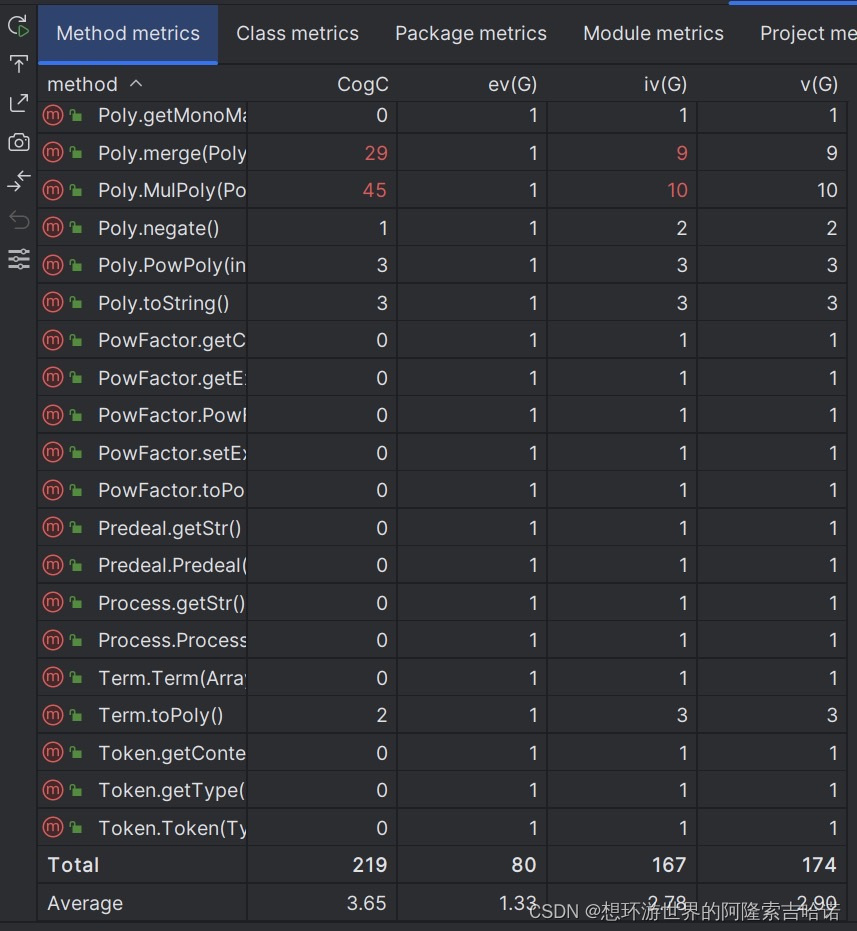857x931 pixels.
Task: Open the Package metrics tab
Action: pyautogui.click(x=470, y=33)
